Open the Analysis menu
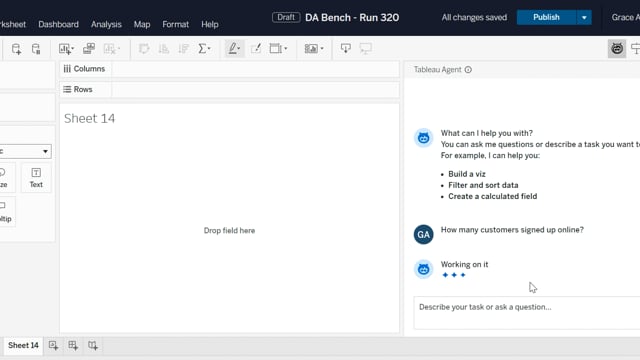Viewport: 640px width, 360px height. [x=106, y=24]
